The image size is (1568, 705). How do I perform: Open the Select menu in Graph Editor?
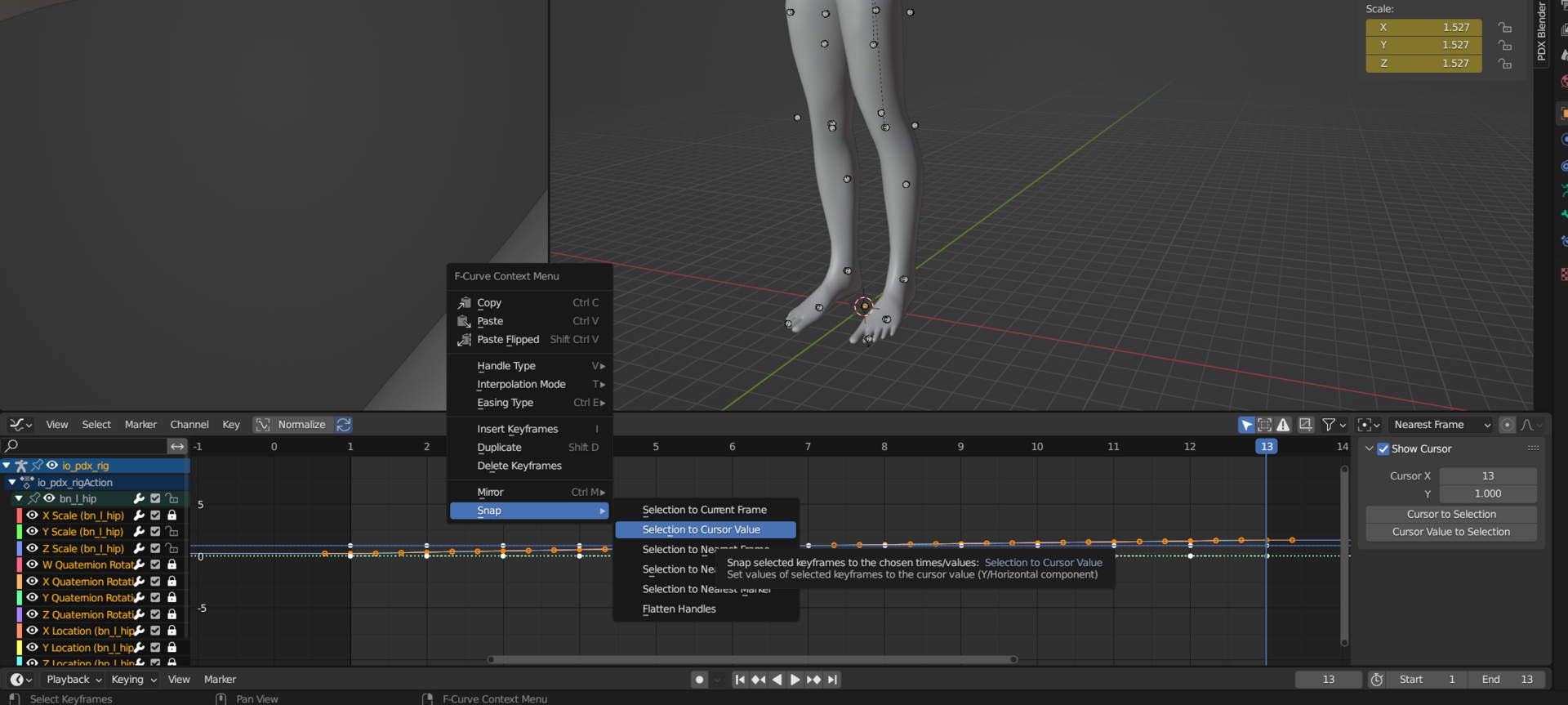pyautogui.click(x=96, y=425)
